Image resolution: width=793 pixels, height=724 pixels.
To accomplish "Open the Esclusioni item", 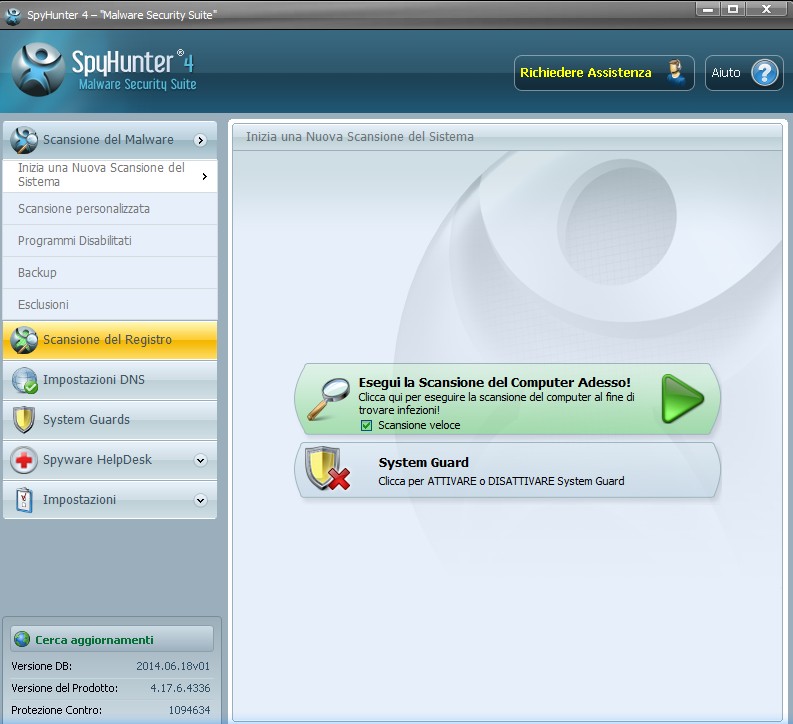I will click(x=110, y=304).
